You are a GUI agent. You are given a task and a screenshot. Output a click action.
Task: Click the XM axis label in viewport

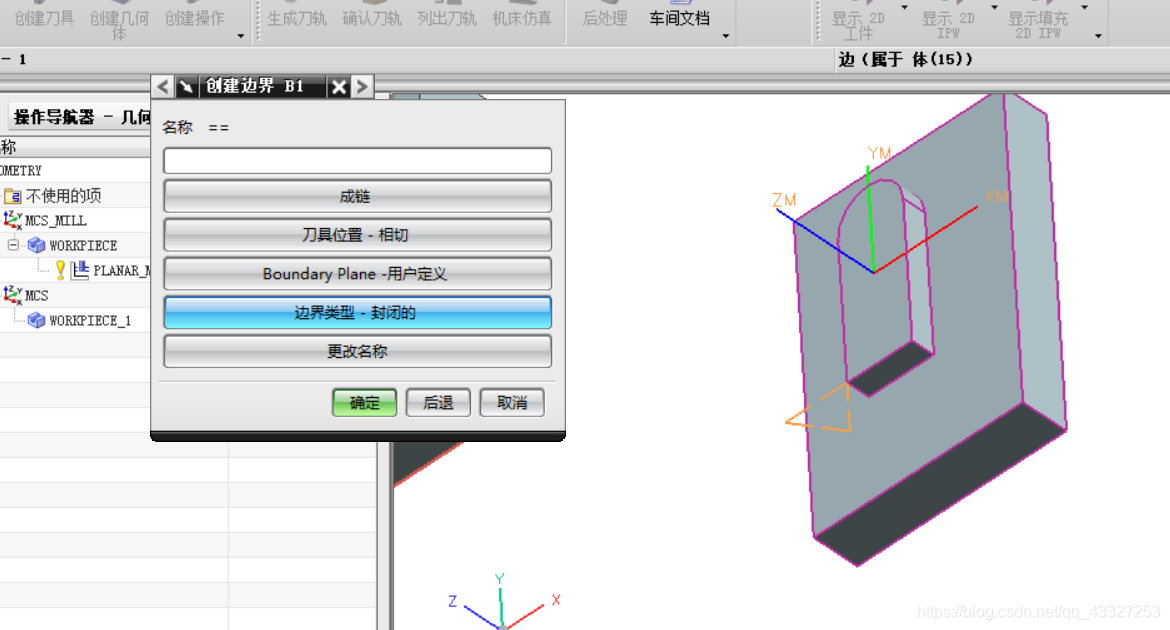[997, 197]
